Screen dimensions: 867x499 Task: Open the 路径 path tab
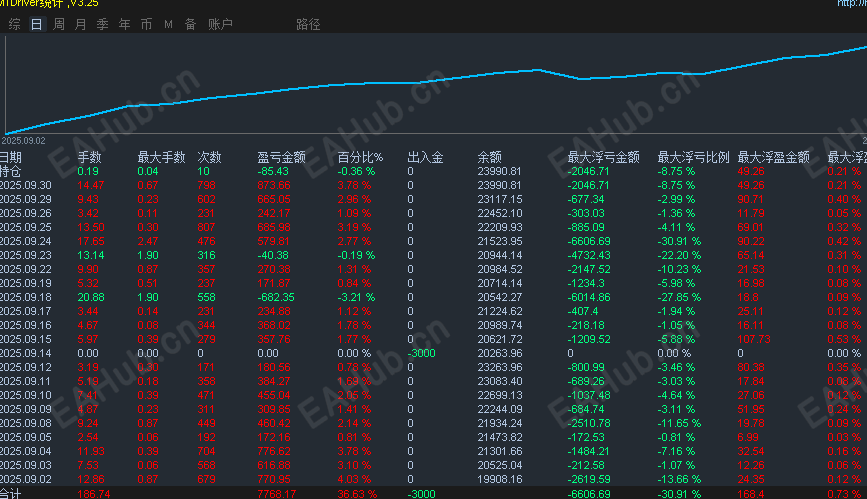[x=308, y=24]
